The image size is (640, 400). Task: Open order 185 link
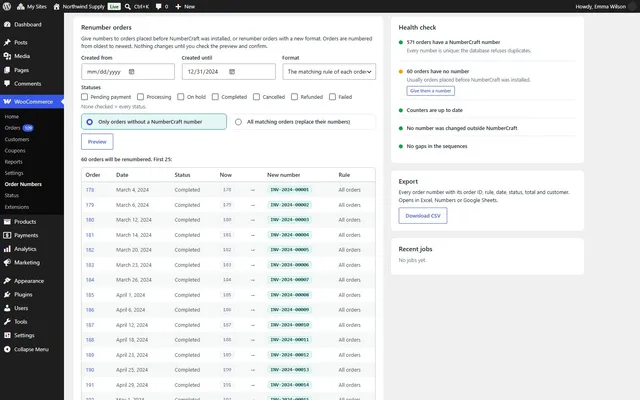(x=90, y=295)
